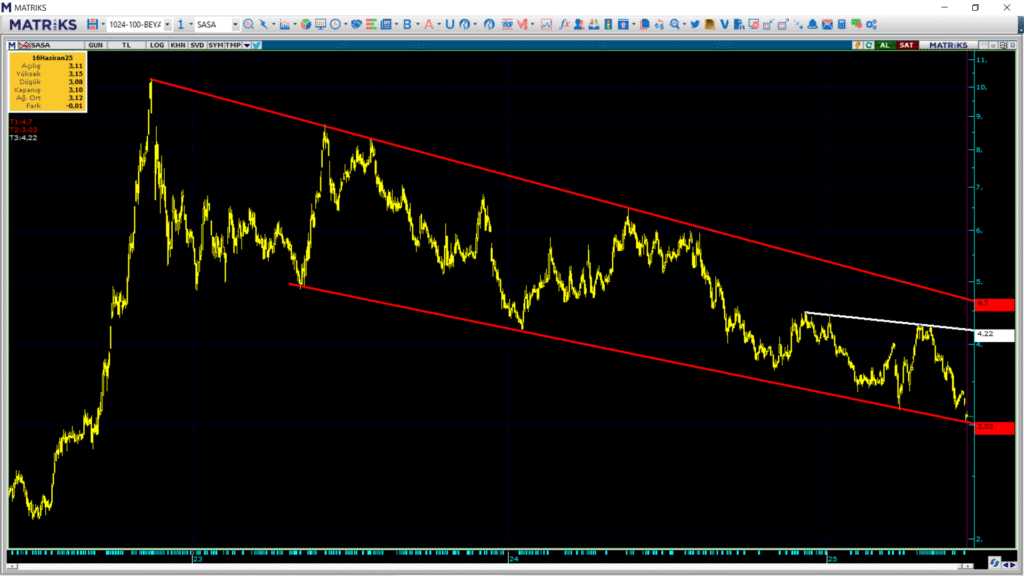Toggle the TMP chart option
Screen dimensions: 1024x576
pos(233,45)
